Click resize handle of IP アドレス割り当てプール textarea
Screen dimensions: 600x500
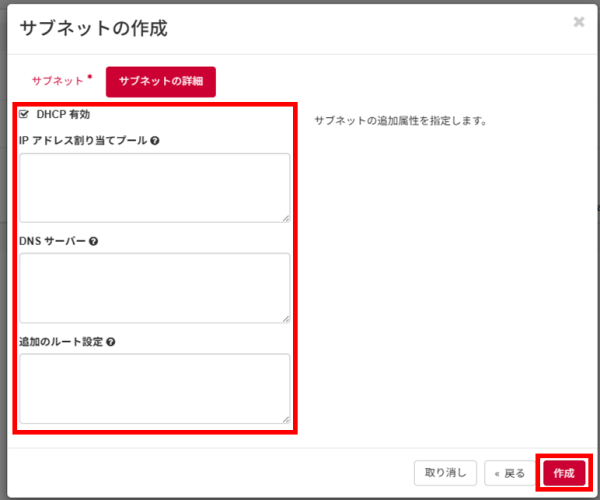pos(285,217)
